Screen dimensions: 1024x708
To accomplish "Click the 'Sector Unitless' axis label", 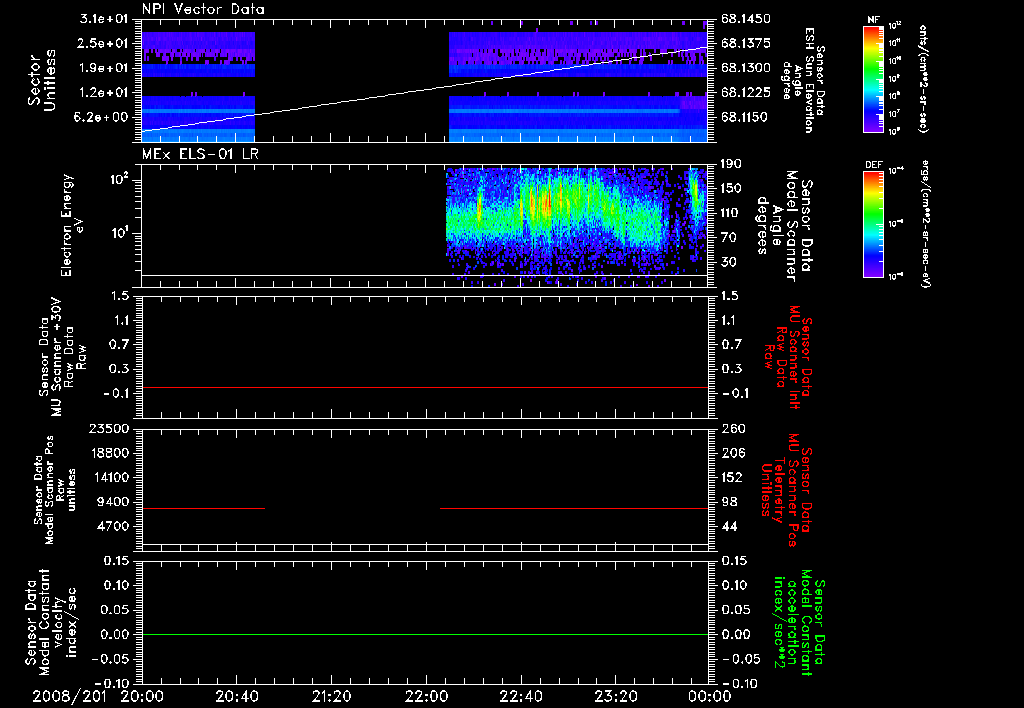I will coord(41,80).
